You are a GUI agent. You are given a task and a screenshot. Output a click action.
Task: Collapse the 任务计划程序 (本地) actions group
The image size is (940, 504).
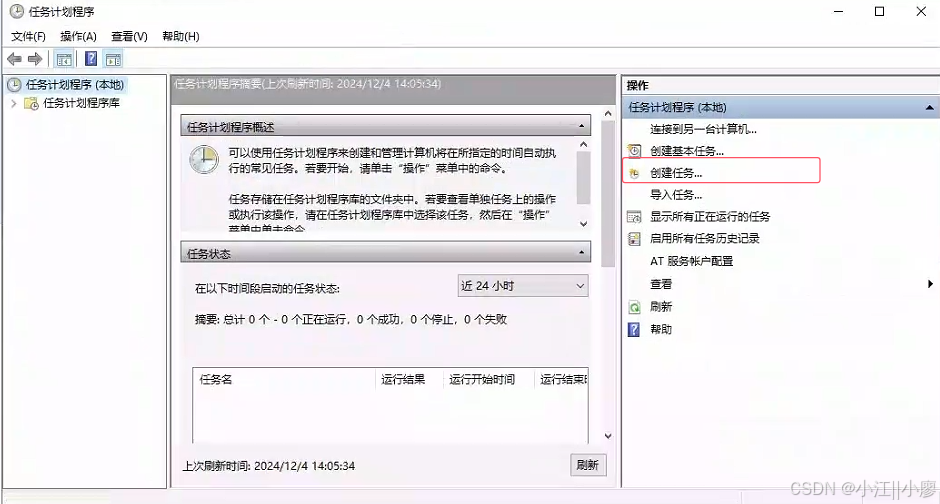(x=929, y=108)
